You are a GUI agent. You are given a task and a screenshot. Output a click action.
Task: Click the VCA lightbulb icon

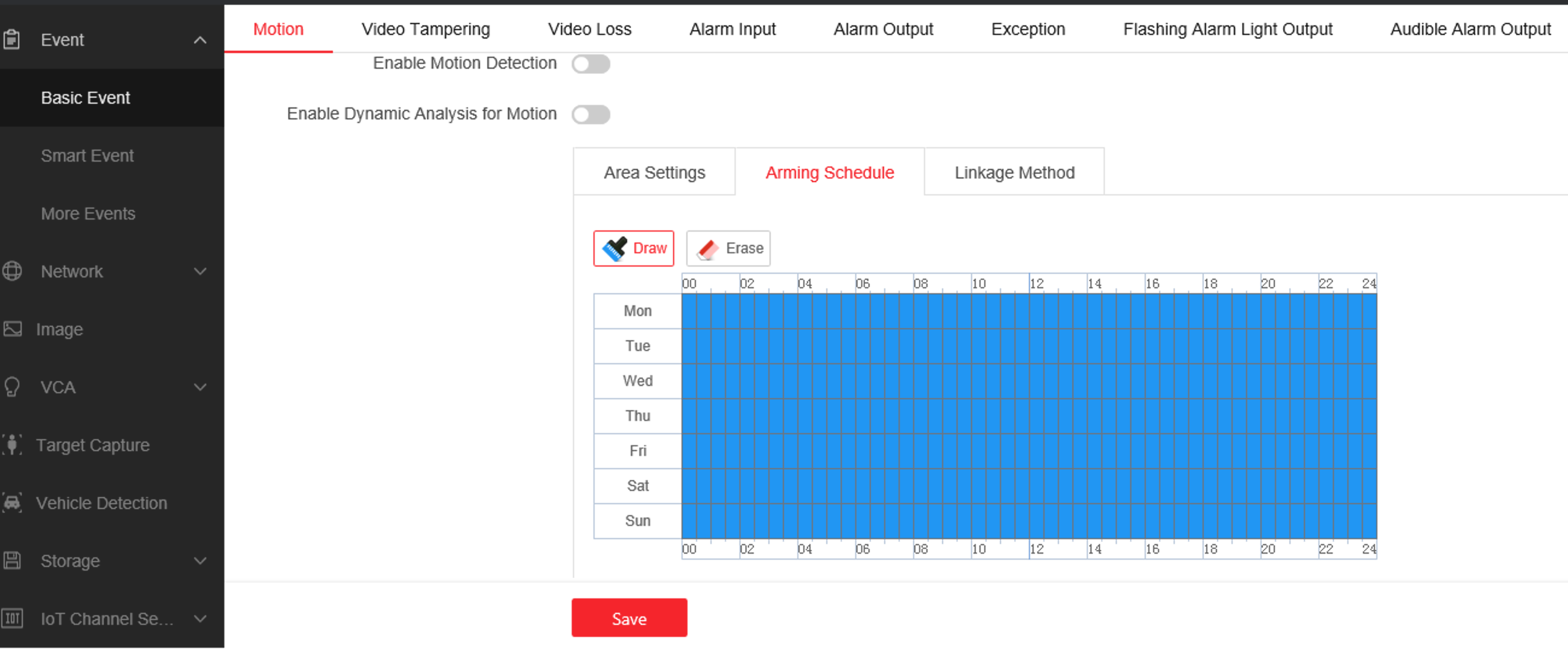pos(11,387)
